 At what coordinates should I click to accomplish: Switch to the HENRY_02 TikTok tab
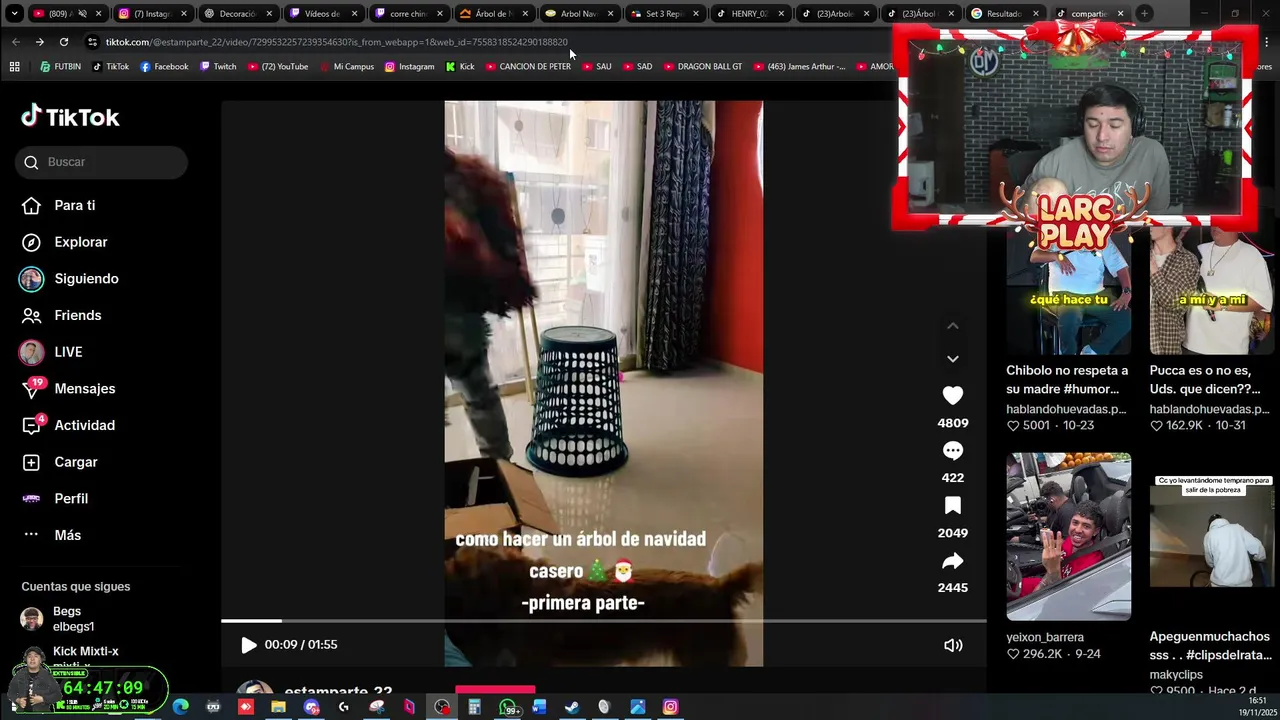pos(749,14)
